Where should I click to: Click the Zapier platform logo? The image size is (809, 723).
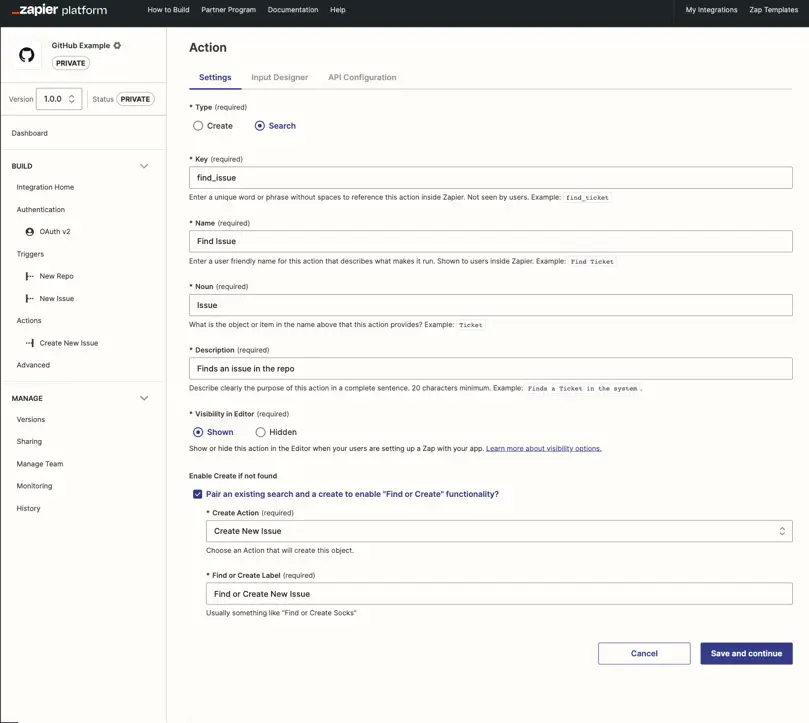coord(59,10)
